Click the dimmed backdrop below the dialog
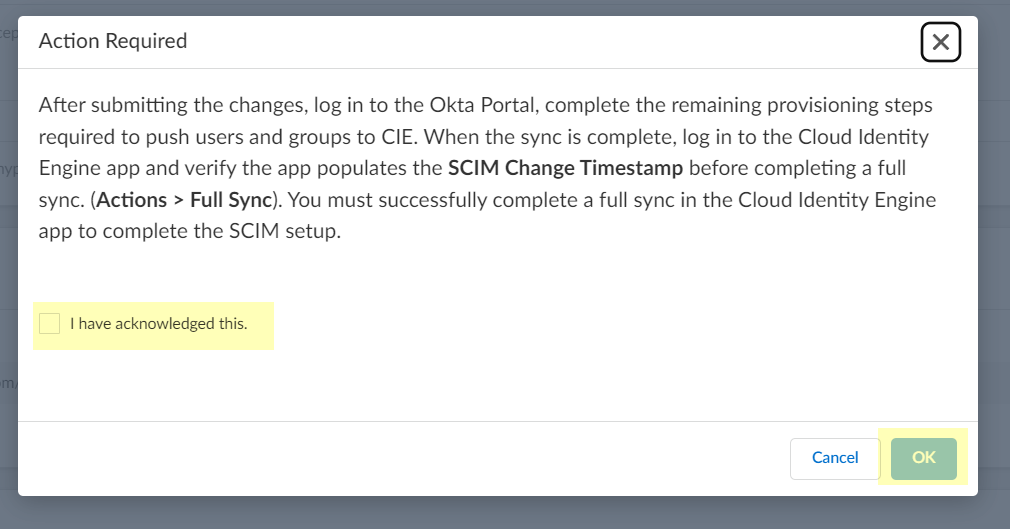The height and width of the screenshot is (529, 1010). [500, 513]
